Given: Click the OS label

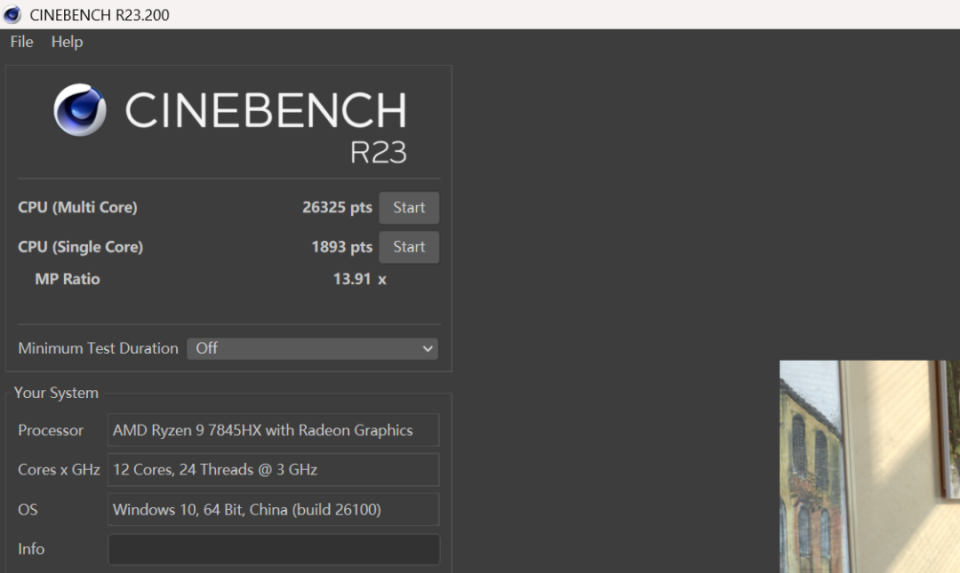Looking at the screenshot, I should click(x=28, y=509).
